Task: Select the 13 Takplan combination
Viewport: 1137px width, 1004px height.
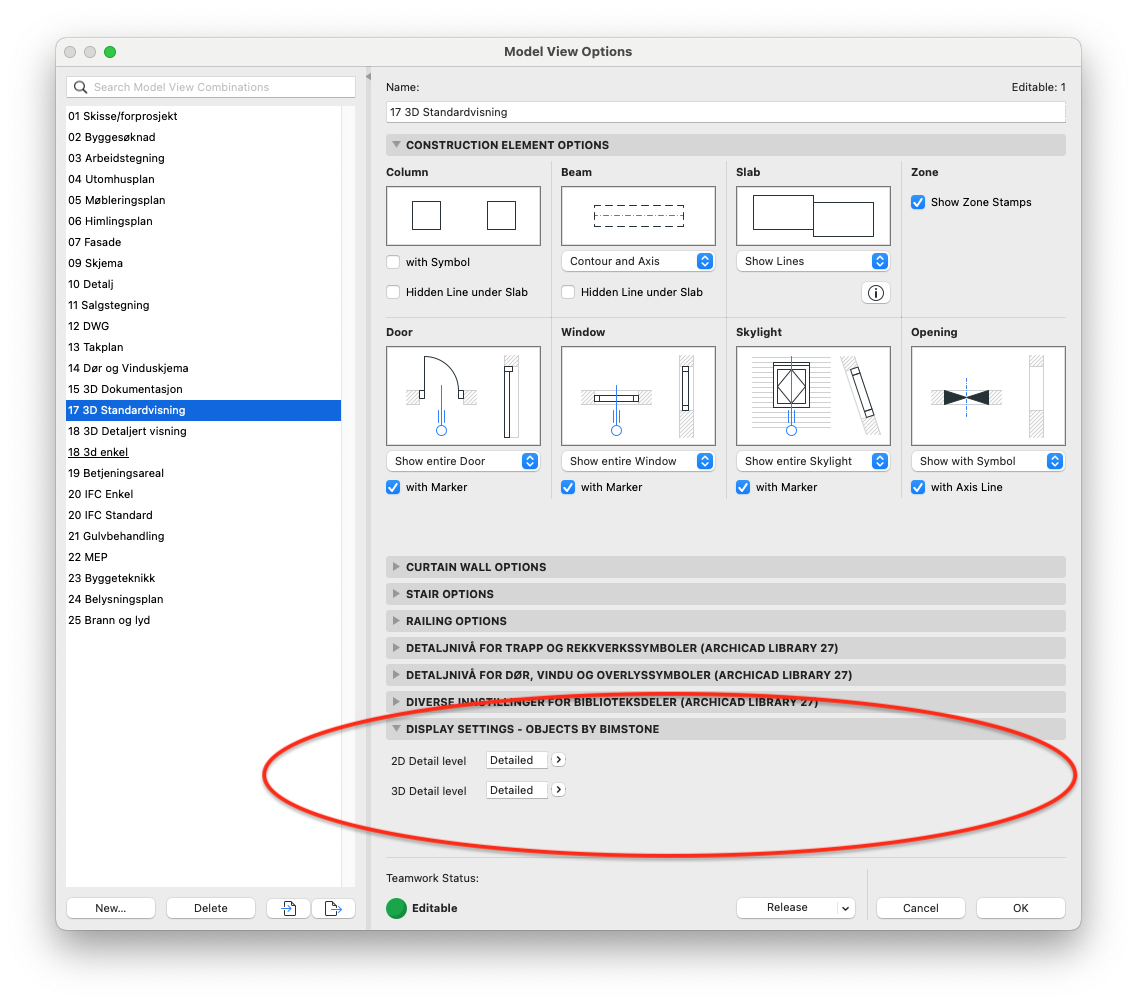Action: [x=96, y=347]
